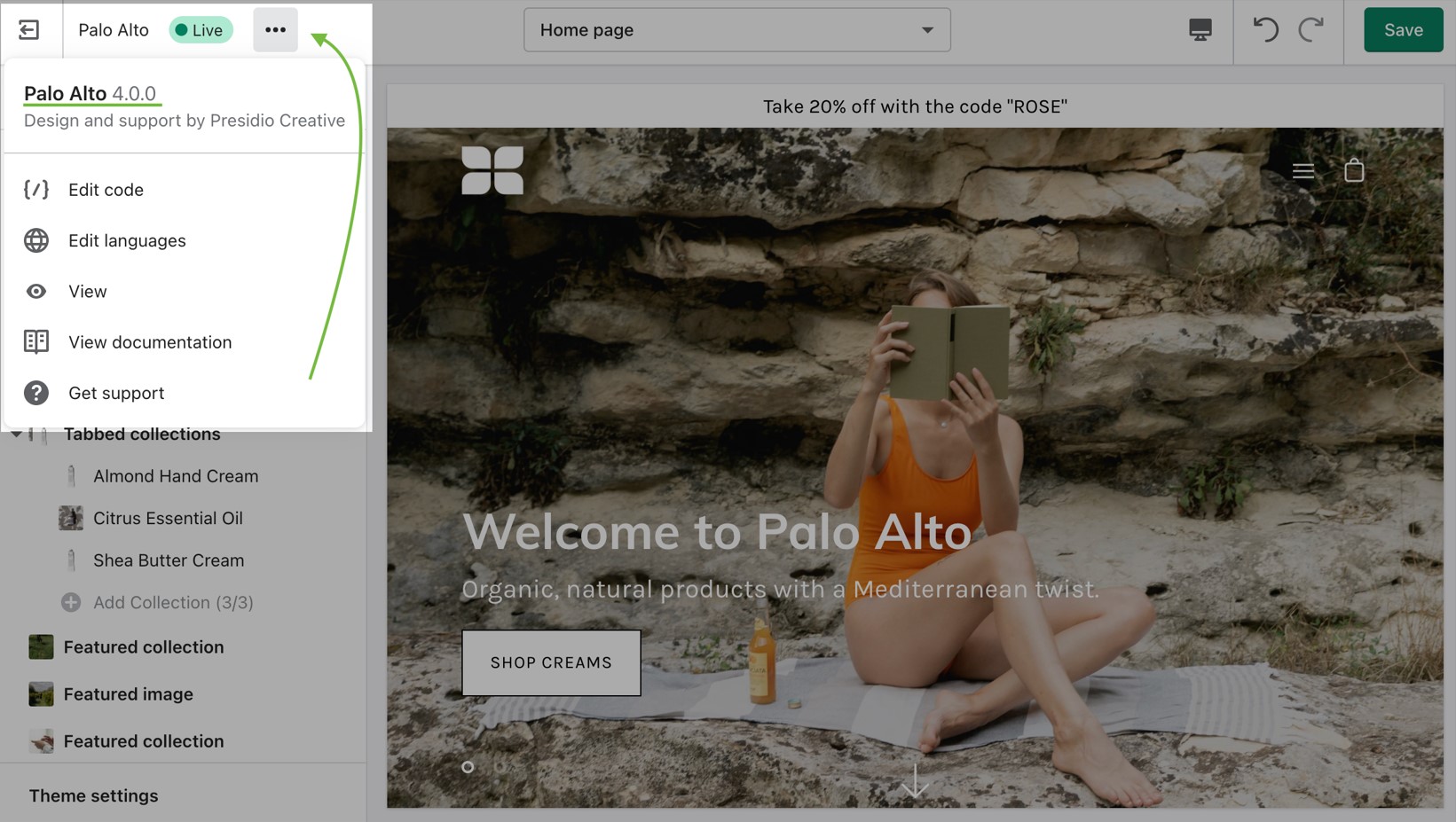Undo the last change
This screenshot has width=1456, height=822.
point(1265,30)
